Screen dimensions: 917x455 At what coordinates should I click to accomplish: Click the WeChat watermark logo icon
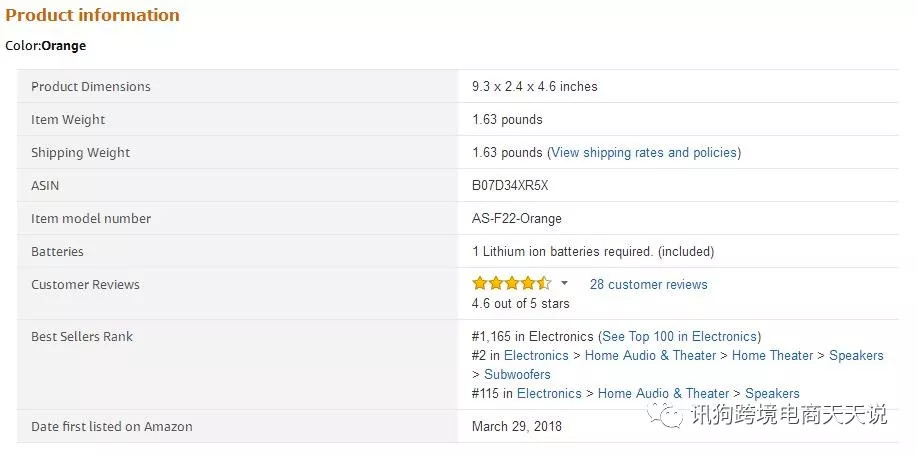(668, 415)
